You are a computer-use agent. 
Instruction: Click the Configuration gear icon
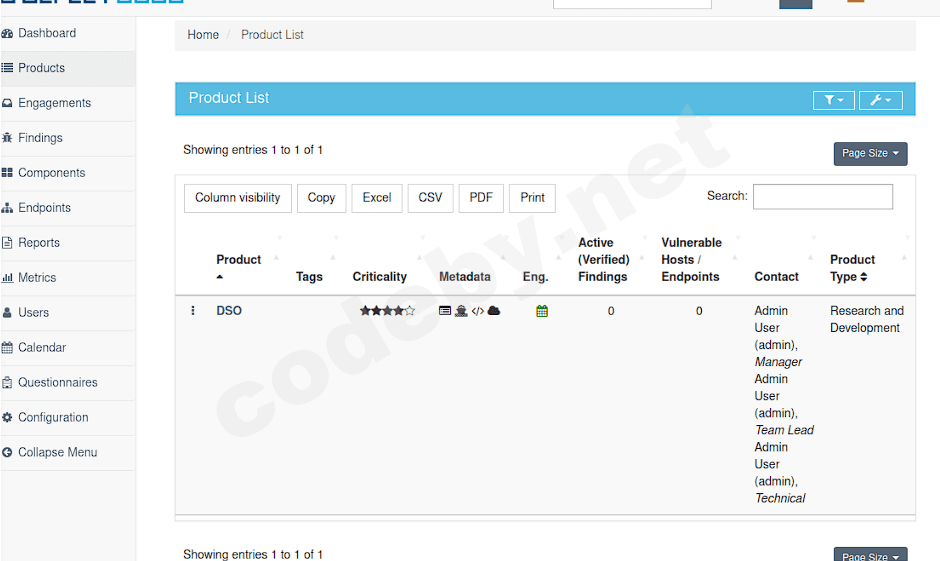7,417
